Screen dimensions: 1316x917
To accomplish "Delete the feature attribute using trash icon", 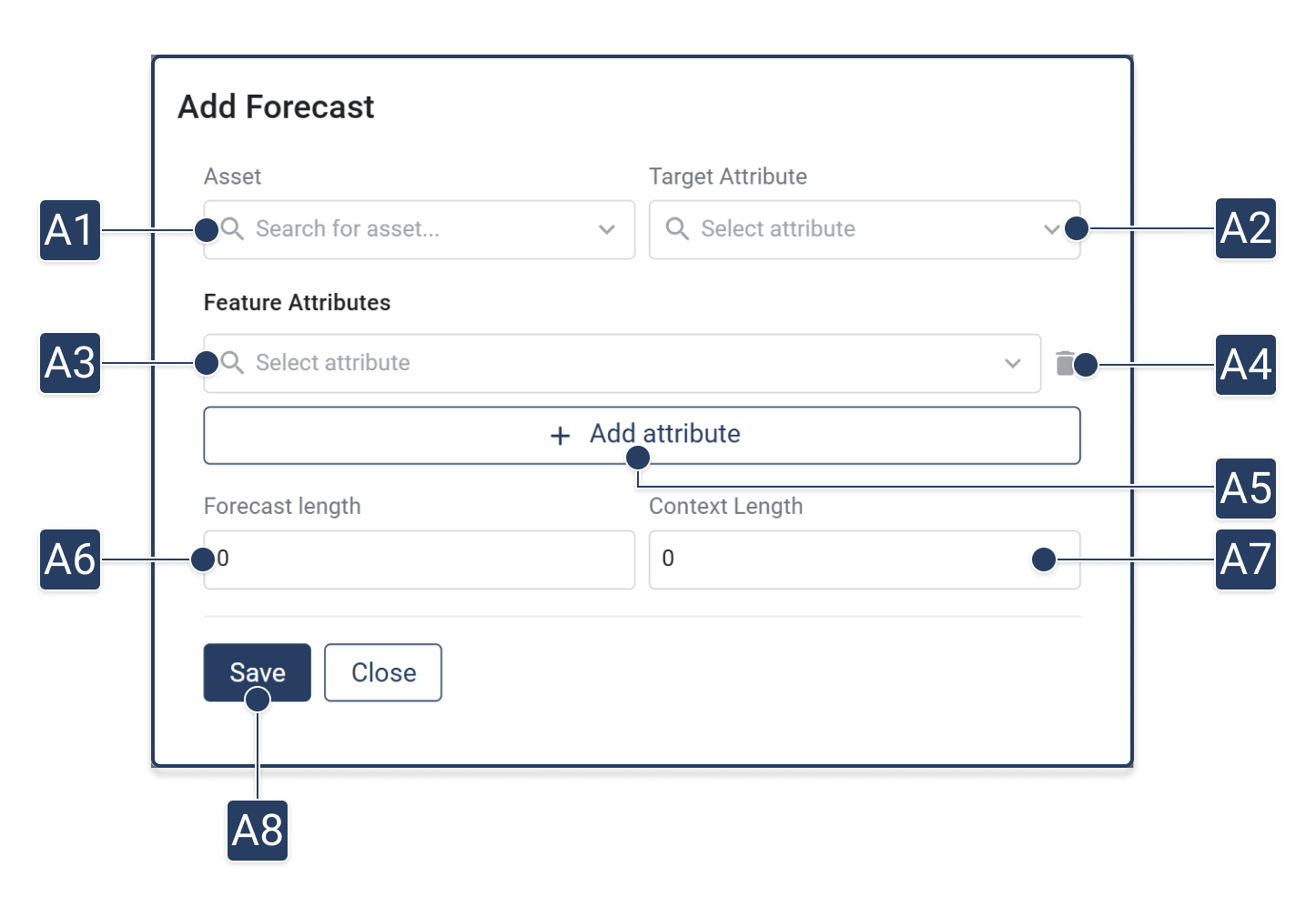I will coord(1064,363).
